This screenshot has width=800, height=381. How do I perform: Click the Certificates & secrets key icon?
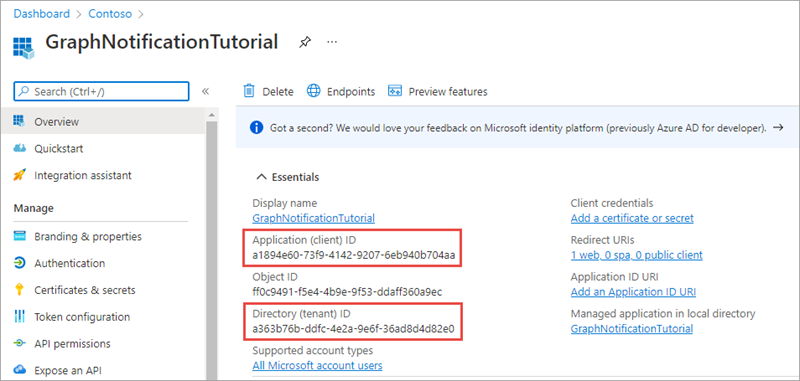point(19,290)
